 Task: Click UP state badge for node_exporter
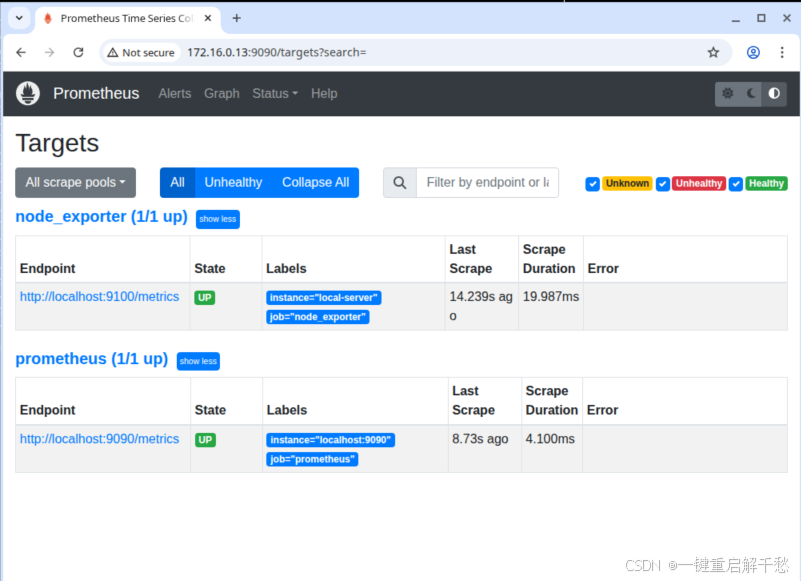205,298
